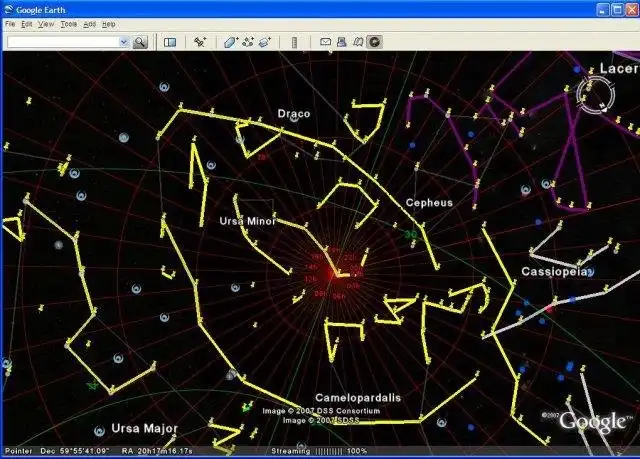Open the Add menu
Viewport: 640px width, 459px height.
pos(89,24)
